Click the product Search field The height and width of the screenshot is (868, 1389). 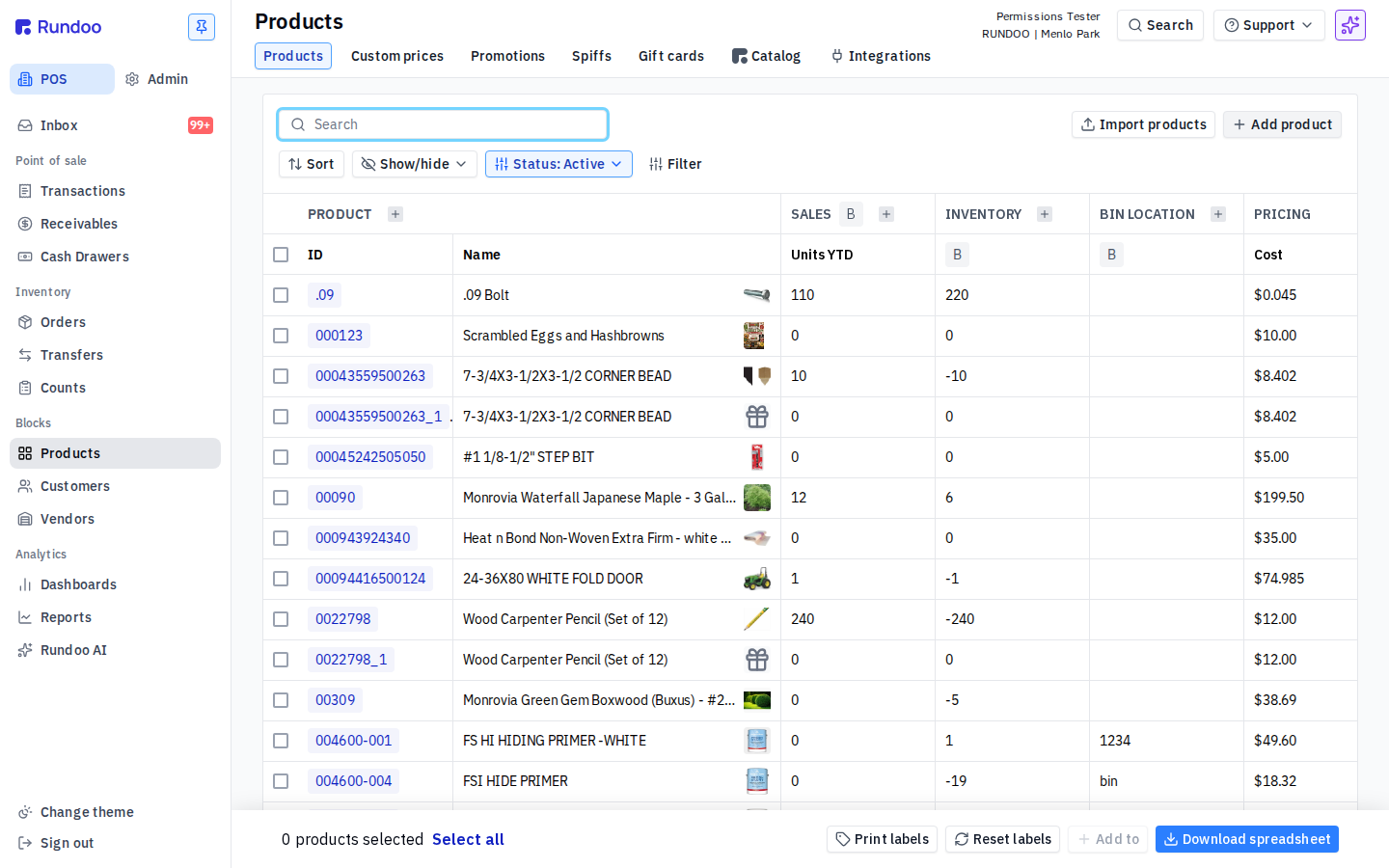(443, 124)
